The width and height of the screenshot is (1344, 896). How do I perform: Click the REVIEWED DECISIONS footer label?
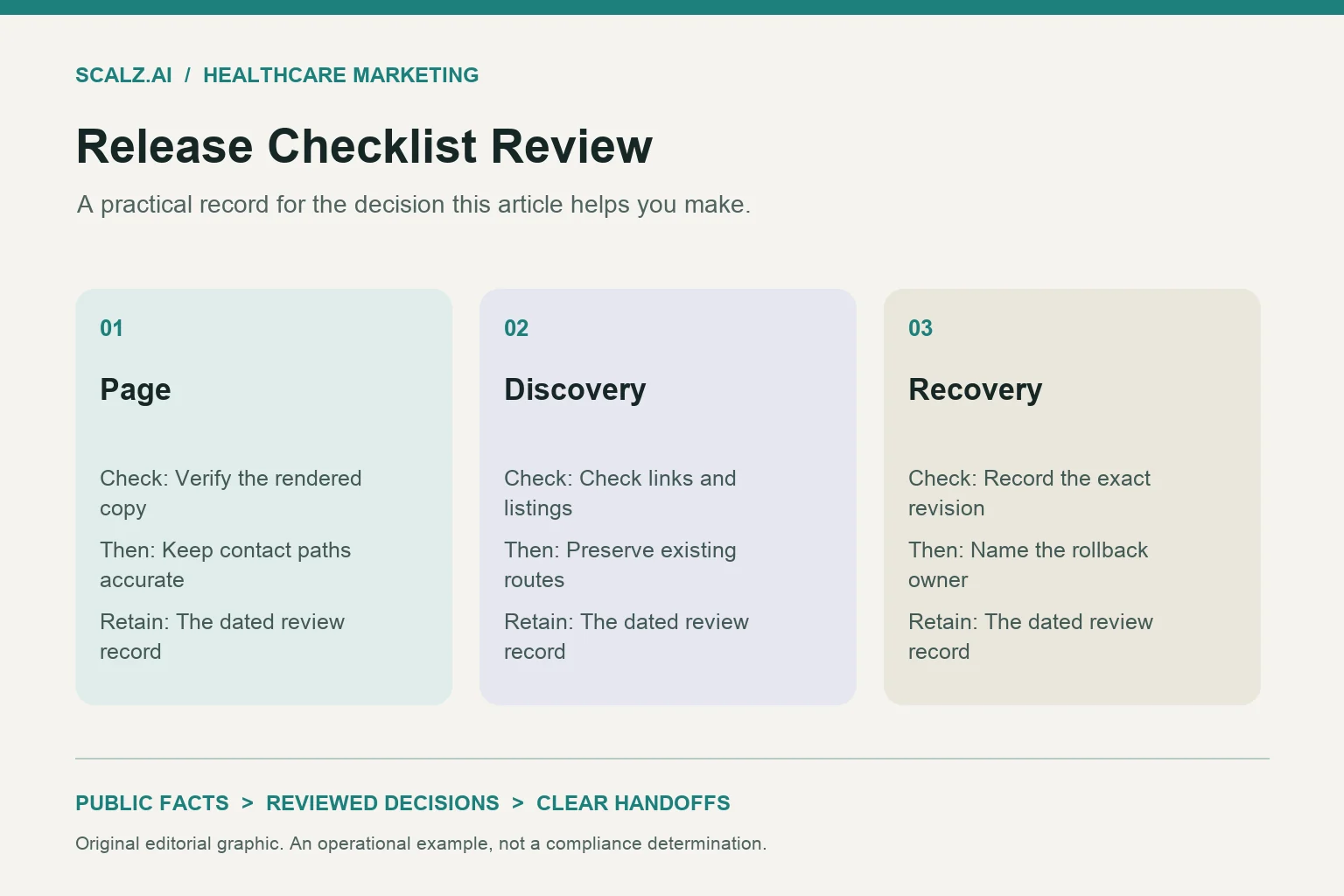[382, 803]
